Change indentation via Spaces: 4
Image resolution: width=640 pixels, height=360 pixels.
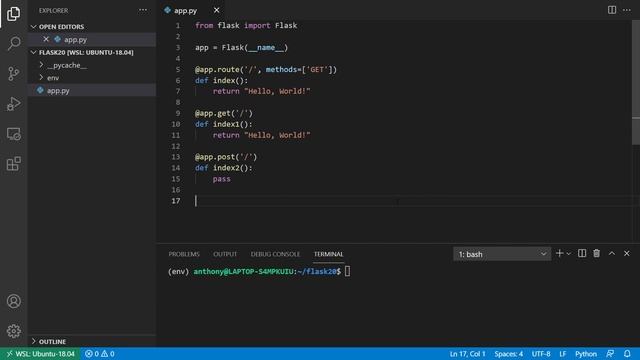point(509,353)
